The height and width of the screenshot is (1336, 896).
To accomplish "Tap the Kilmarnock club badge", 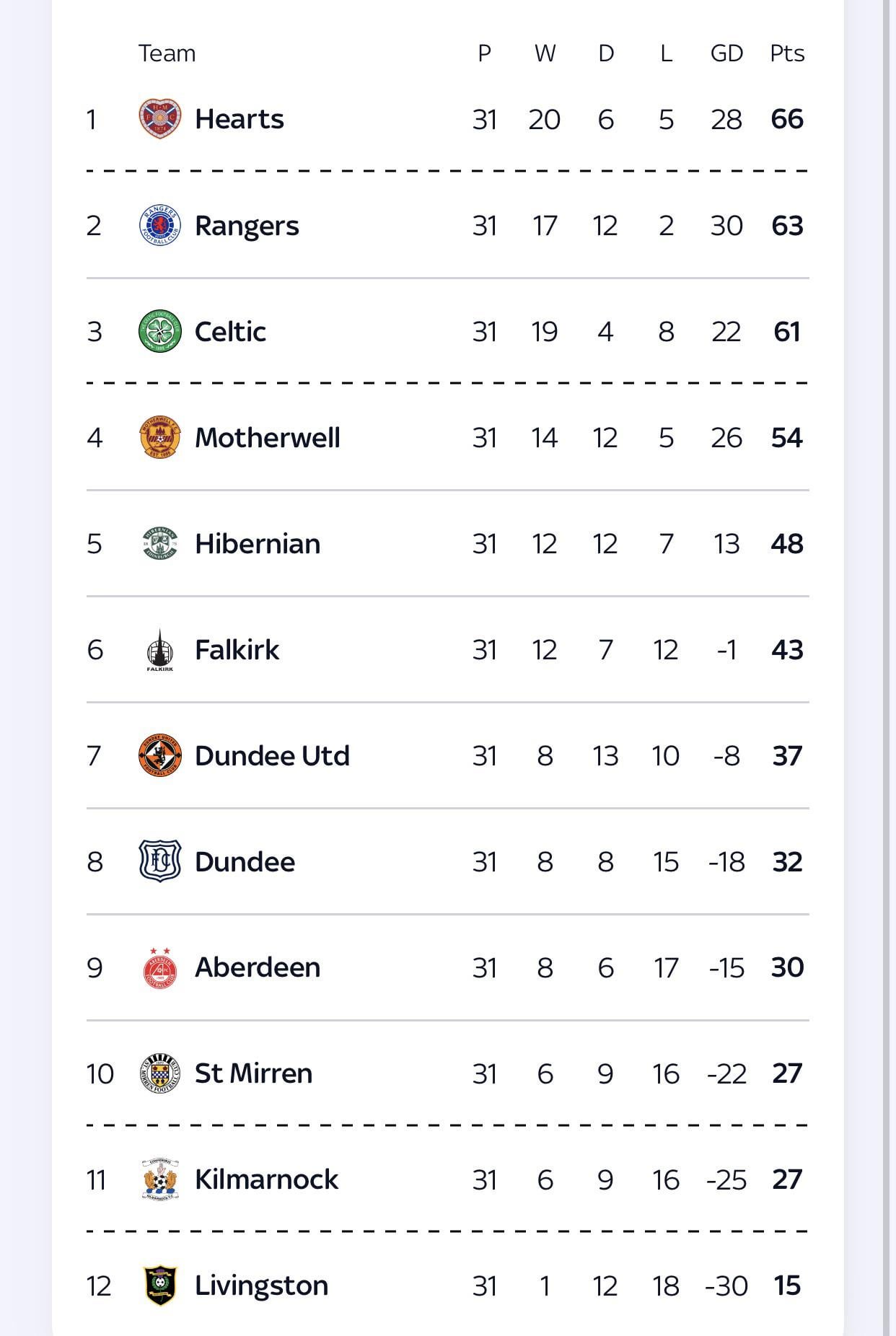I will 159,1179.
